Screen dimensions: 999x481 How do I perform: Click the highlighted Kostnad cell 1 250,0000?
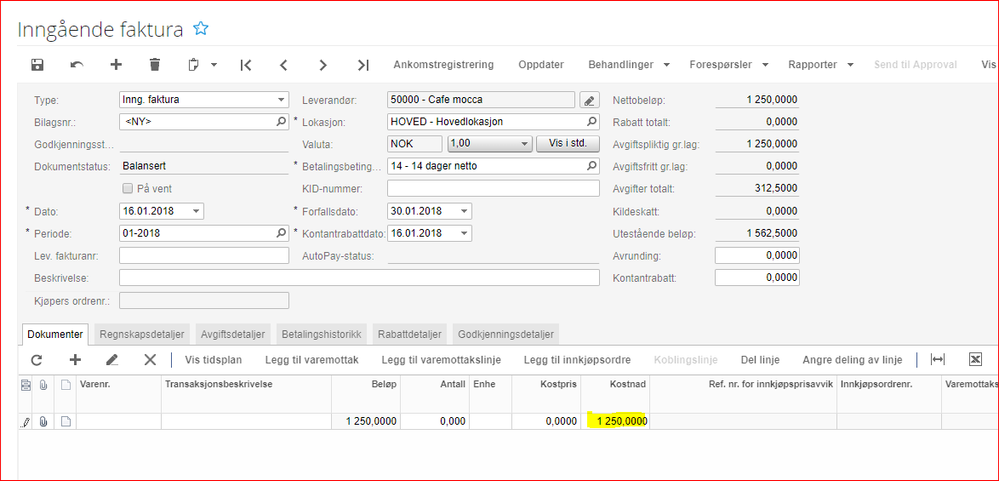[x=615, y=421]
